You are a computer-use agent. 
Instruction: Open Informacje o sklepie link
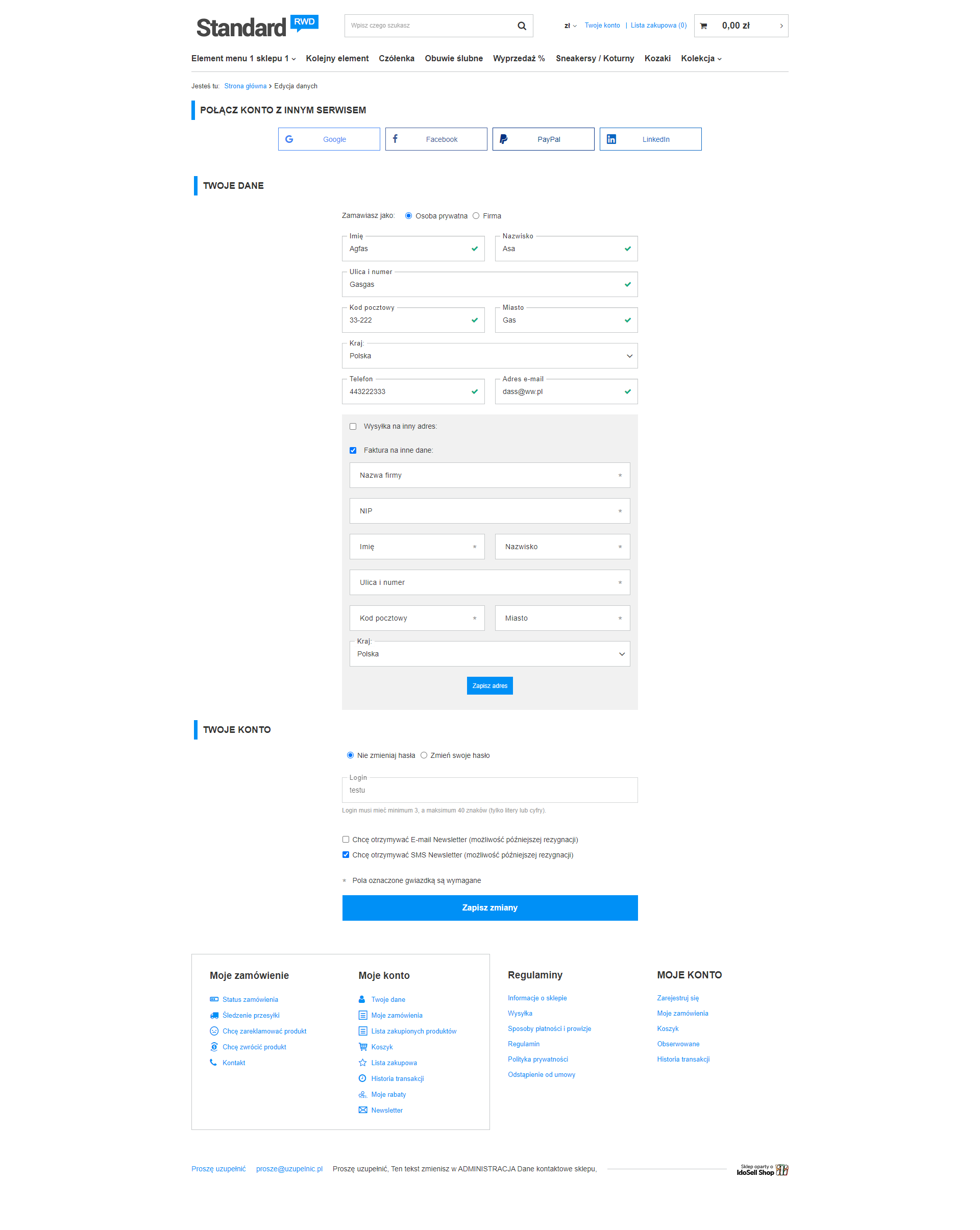click(x=537, y=998)
